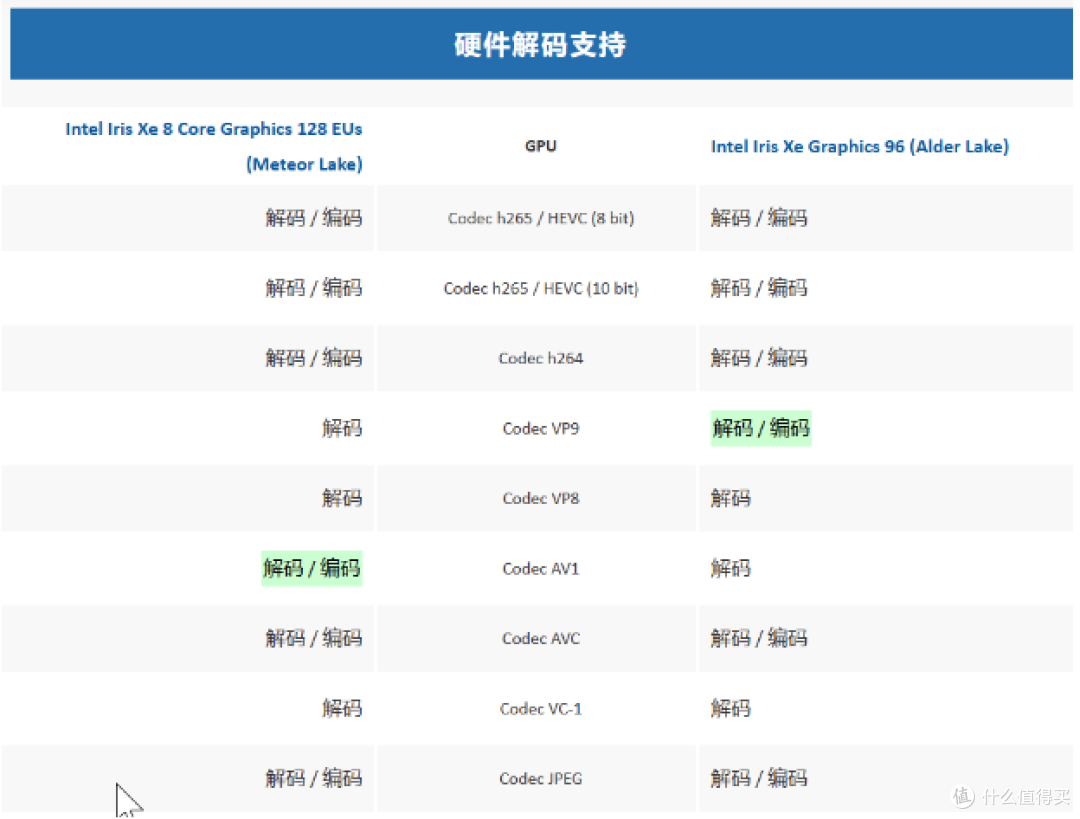Image resolution: width=1080 pixels, height=819 pixels.
Task: Click Alder Lake 解码 / 编码 in AVC row
Action: click(x=759, y=639)
